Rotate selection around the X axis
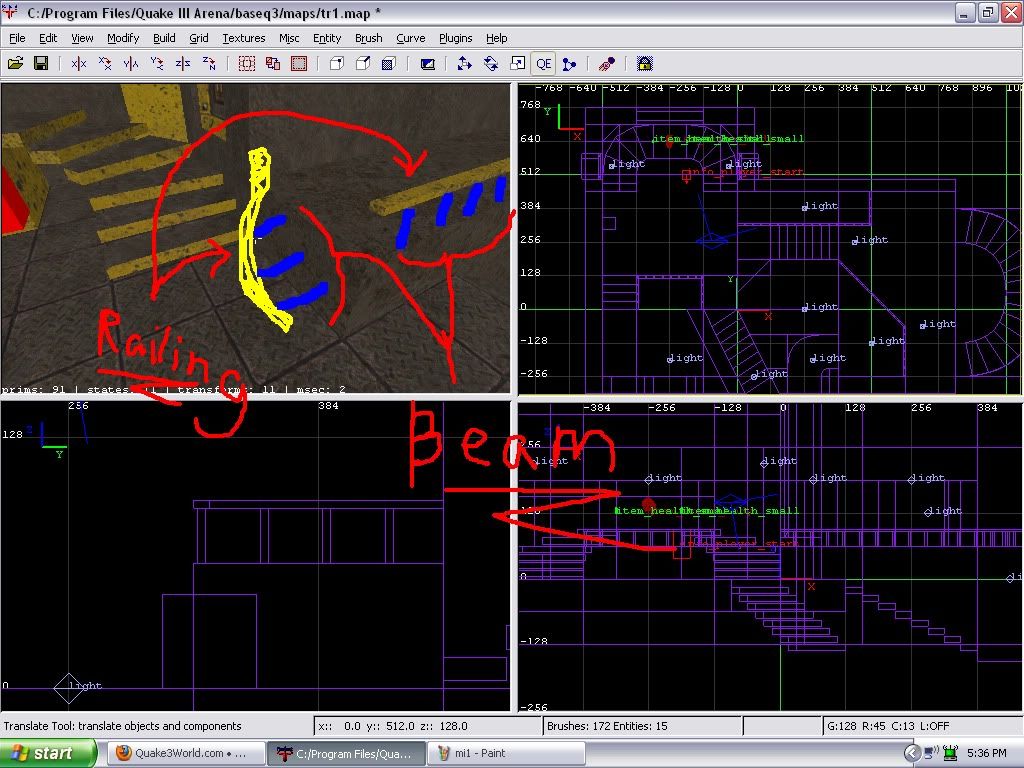 [105, 63]
